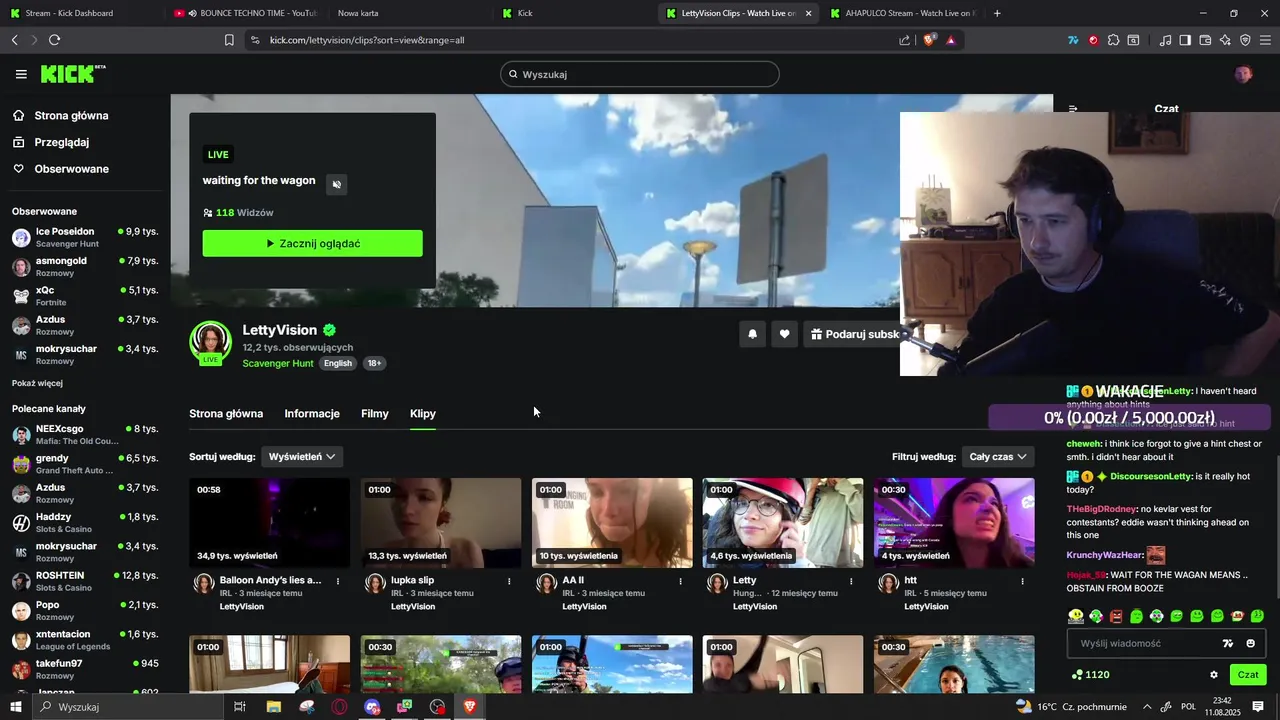Open xQc channel in sidebar
The image size is (1280, 720).
pyautogui.click(x=85, y=296)
